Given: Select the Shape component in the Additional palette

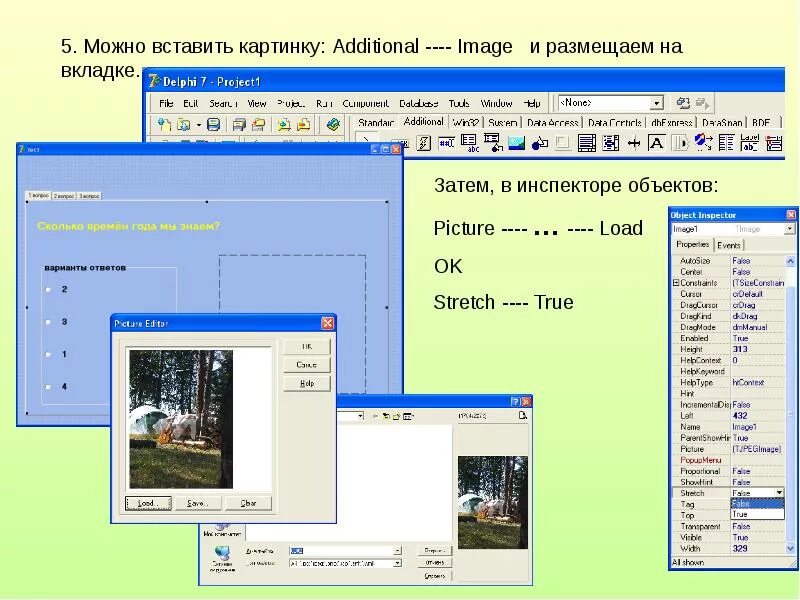Looking at the screenshot, I should [540, 143].
